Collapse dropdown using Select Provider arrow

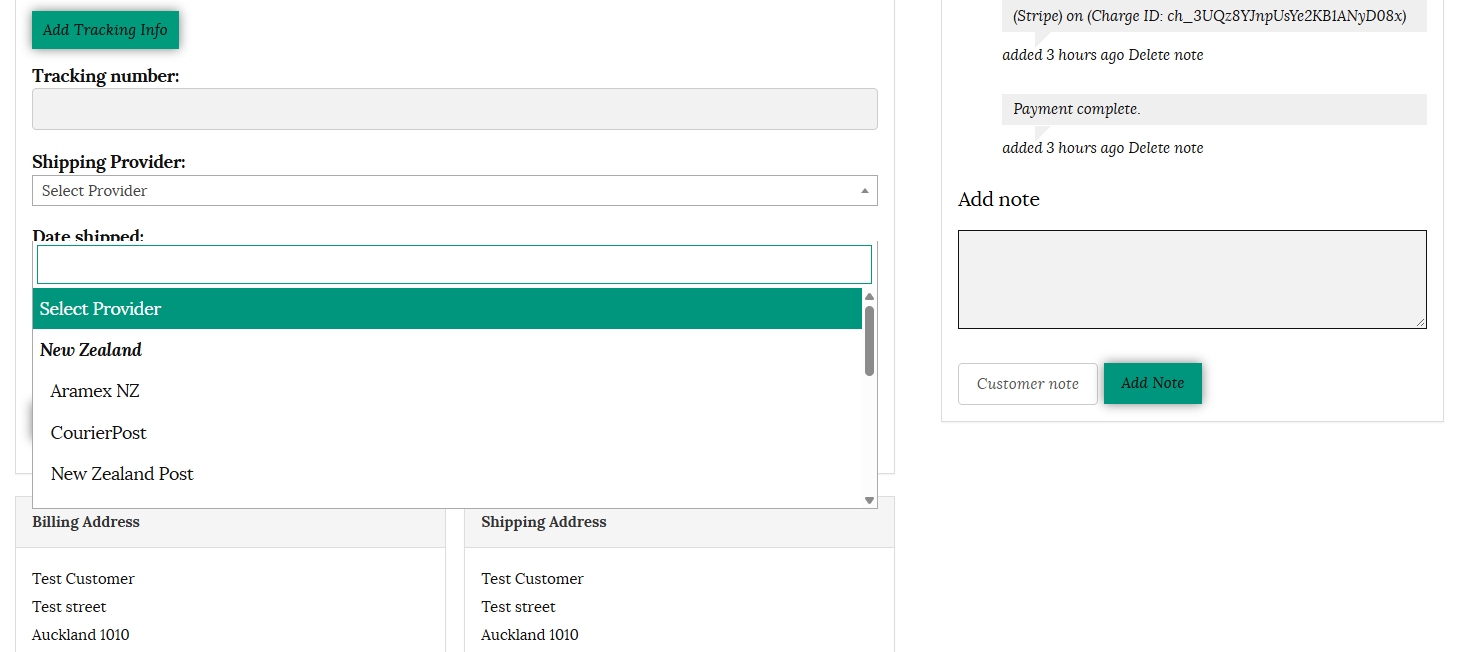tap(865, 191)
